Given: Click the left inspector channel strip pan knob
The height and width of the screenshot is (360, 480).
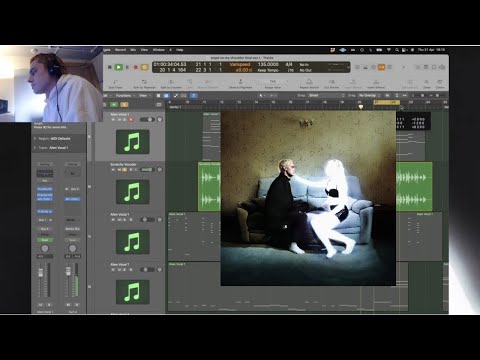Looking at the screenshot, I should click(44, 248).
